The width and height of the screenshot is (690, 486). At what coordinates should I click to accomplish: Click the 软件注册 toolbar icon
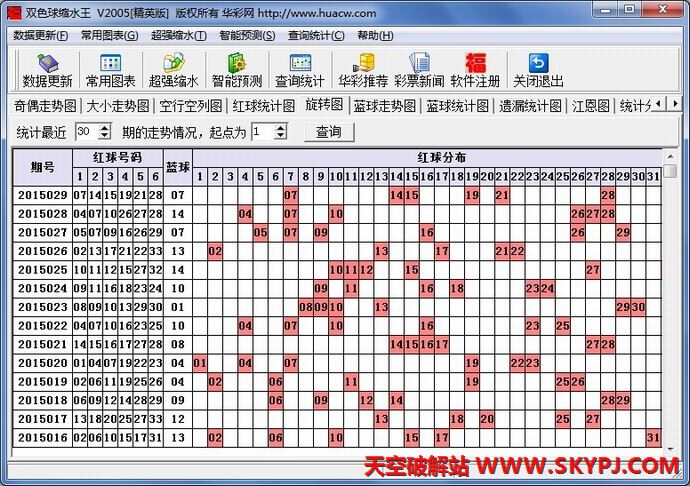[475, 70]
